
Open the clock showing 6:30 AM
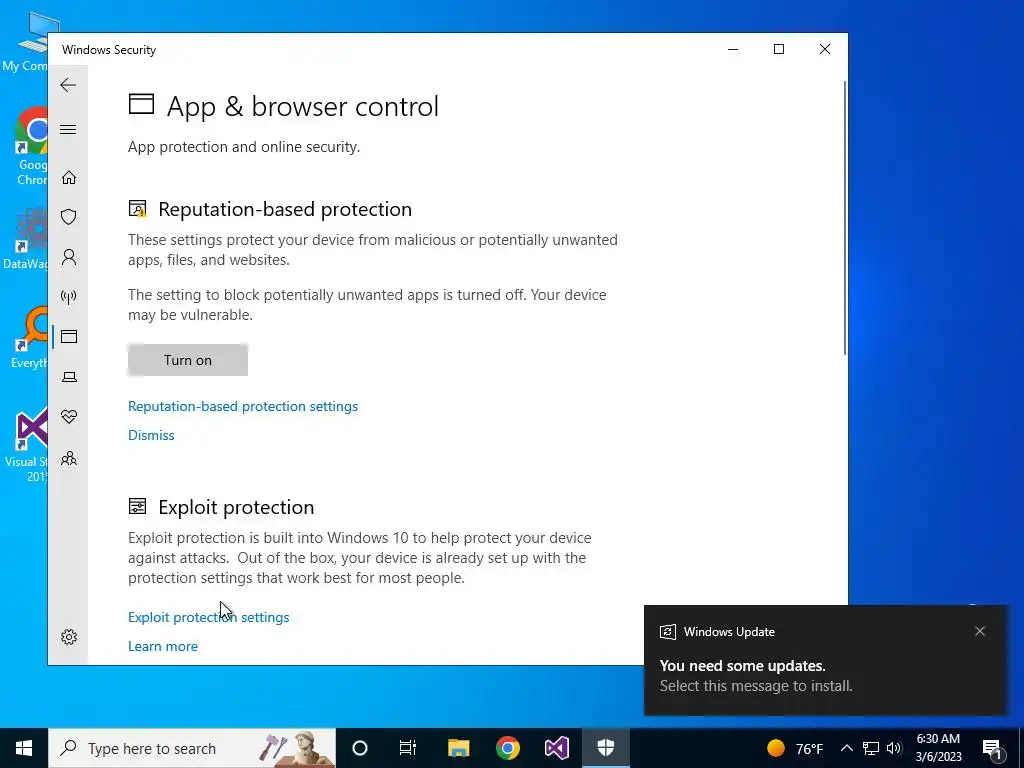click(x=938, y=748)
